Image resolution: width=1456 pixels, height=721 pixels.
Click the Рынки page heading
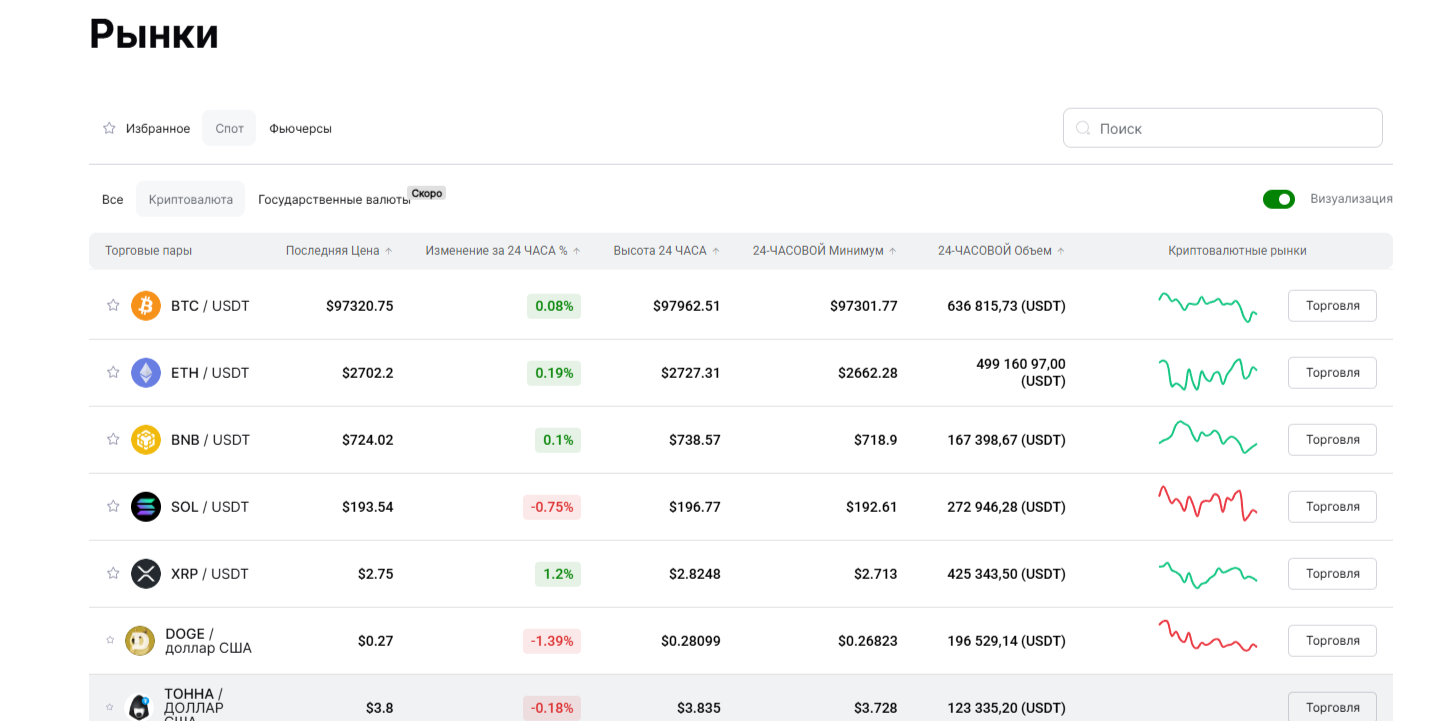point(154,34)
